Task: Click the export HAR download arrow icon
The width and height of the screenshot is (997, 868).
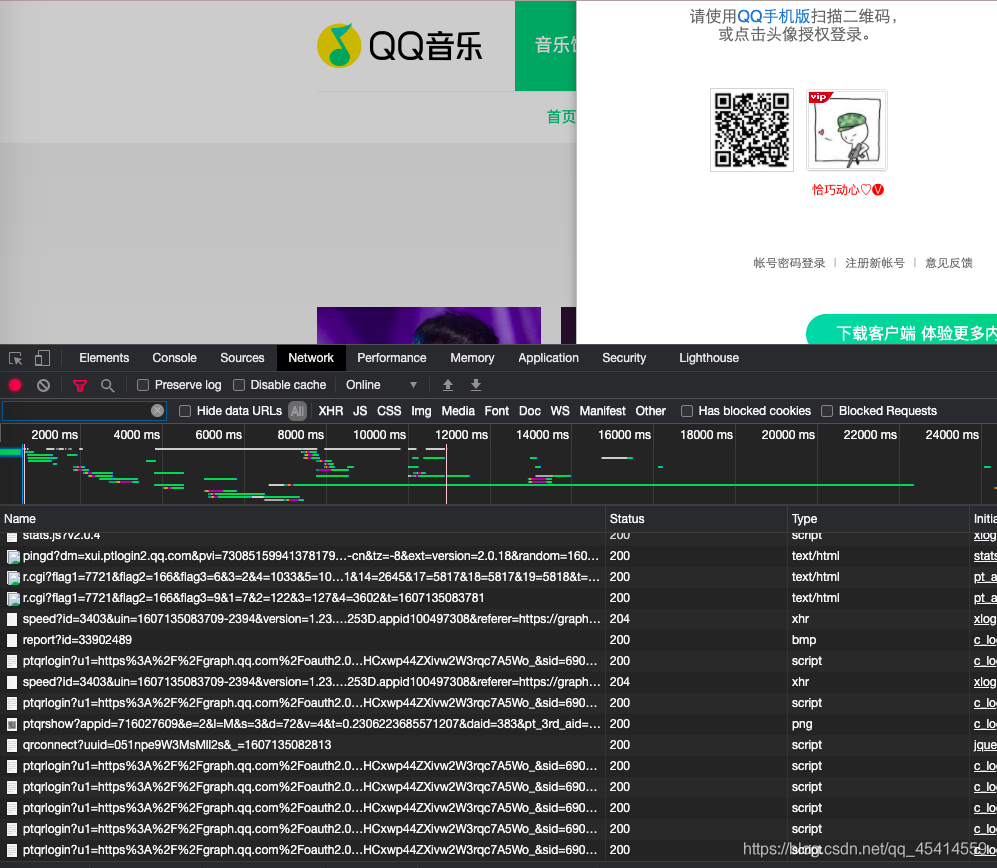Action: click(476, 385)
